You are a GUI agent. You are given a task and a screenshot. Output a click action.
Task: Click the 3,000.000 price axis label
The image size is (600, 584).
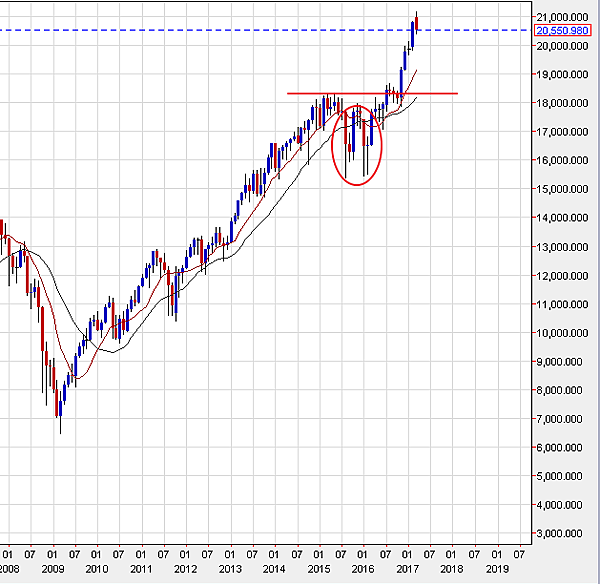559,533
